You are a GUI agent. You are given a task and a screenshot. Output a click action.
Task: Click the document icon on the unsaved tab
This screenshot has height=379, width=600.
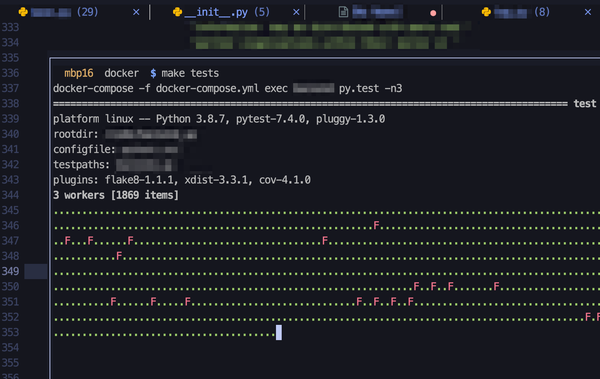[343, 12]
